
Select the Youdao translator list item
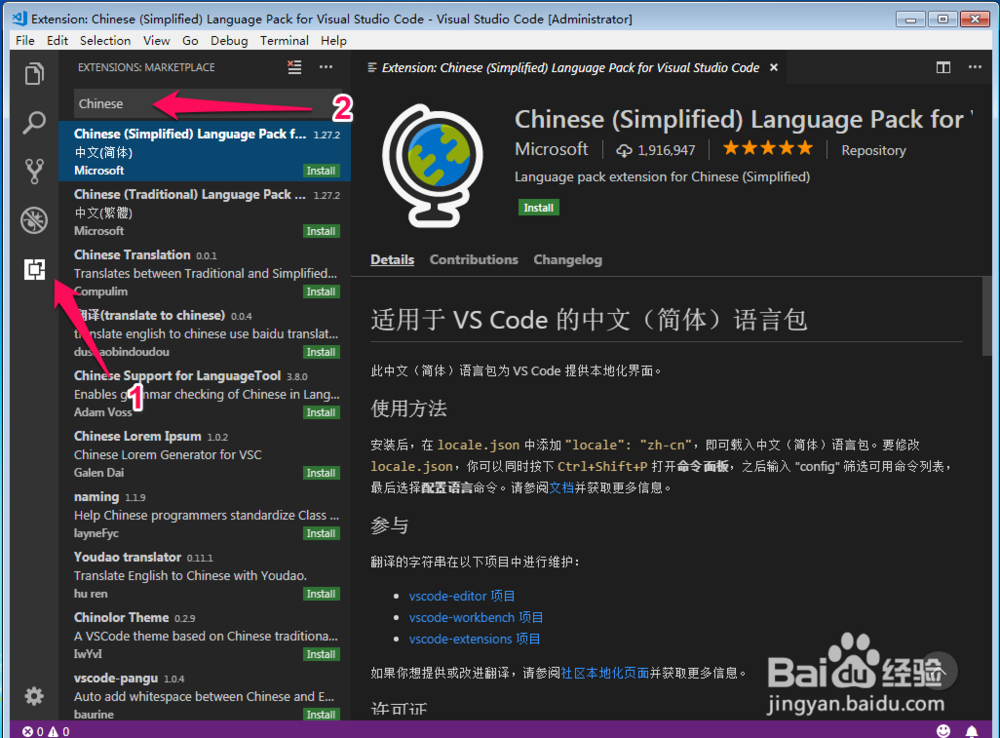click(205, 575)
